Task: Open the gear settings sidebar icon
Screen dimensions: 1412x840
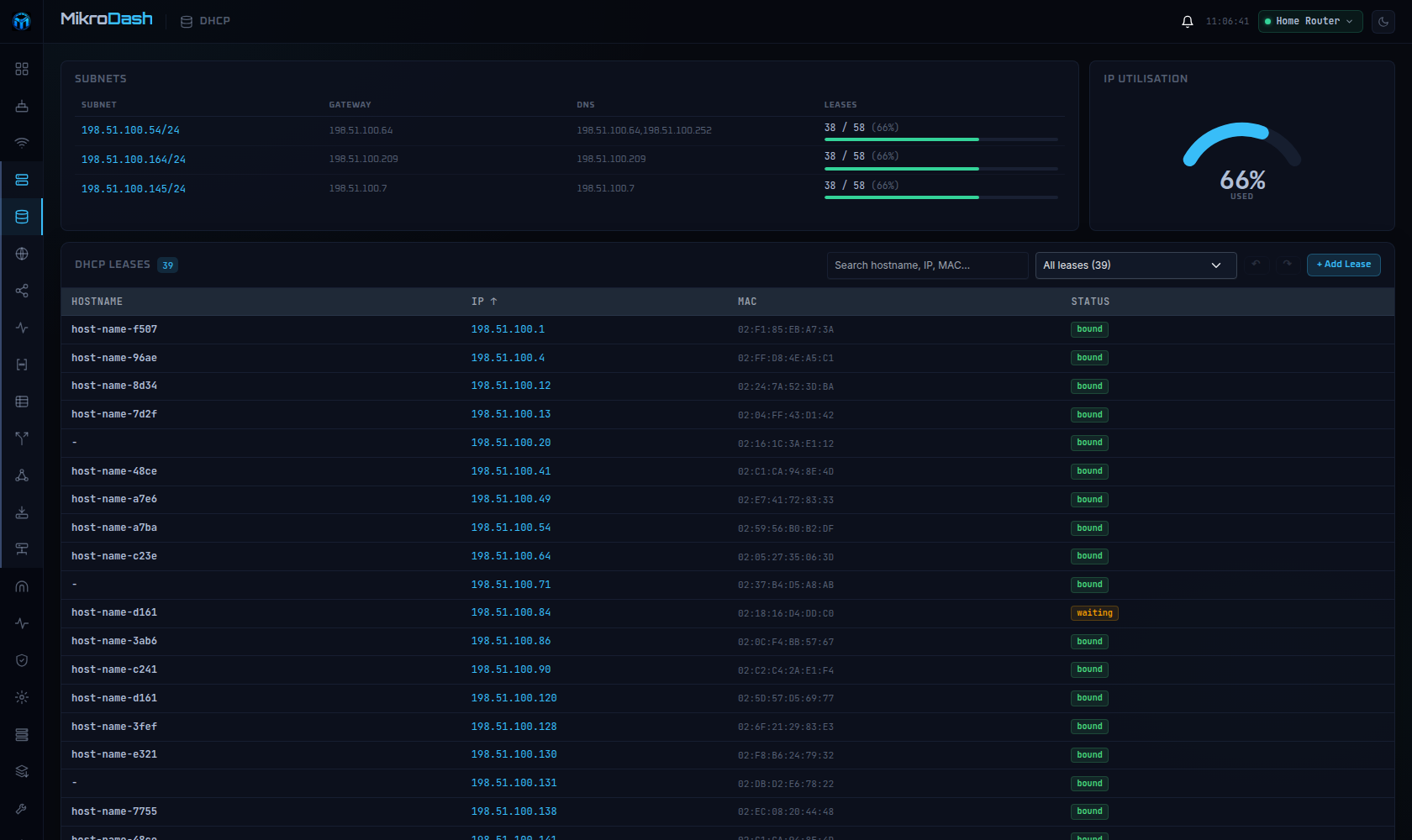Action: coord(22,697)
